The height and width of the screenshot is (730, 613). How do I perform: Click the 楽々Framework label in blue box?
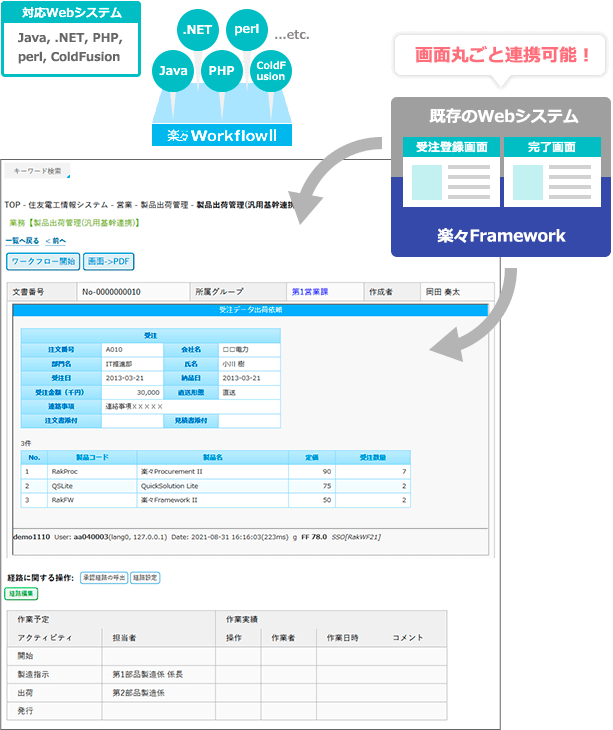[x=501, y=236]
